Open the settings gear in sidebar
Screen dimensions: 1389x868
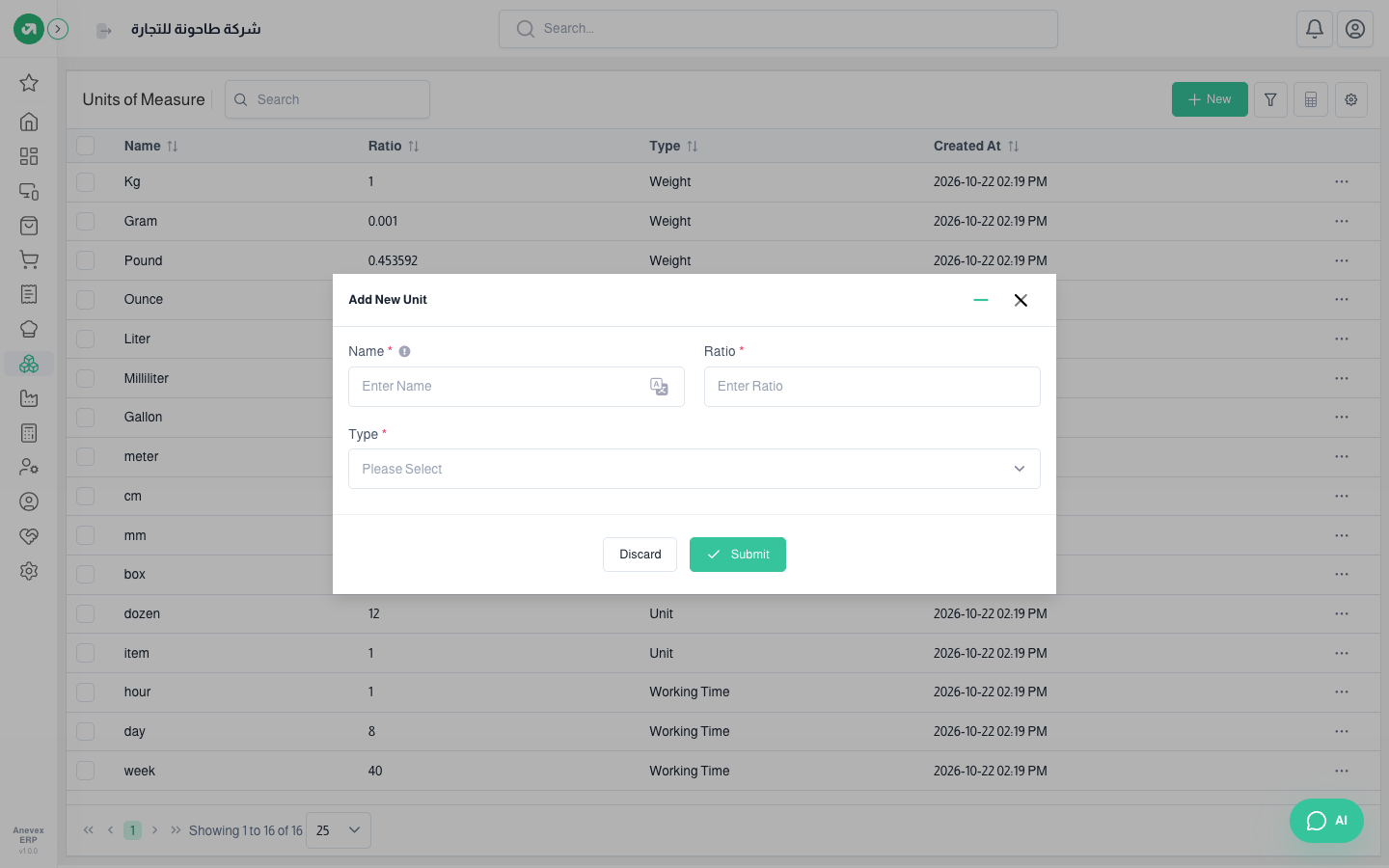29,571
